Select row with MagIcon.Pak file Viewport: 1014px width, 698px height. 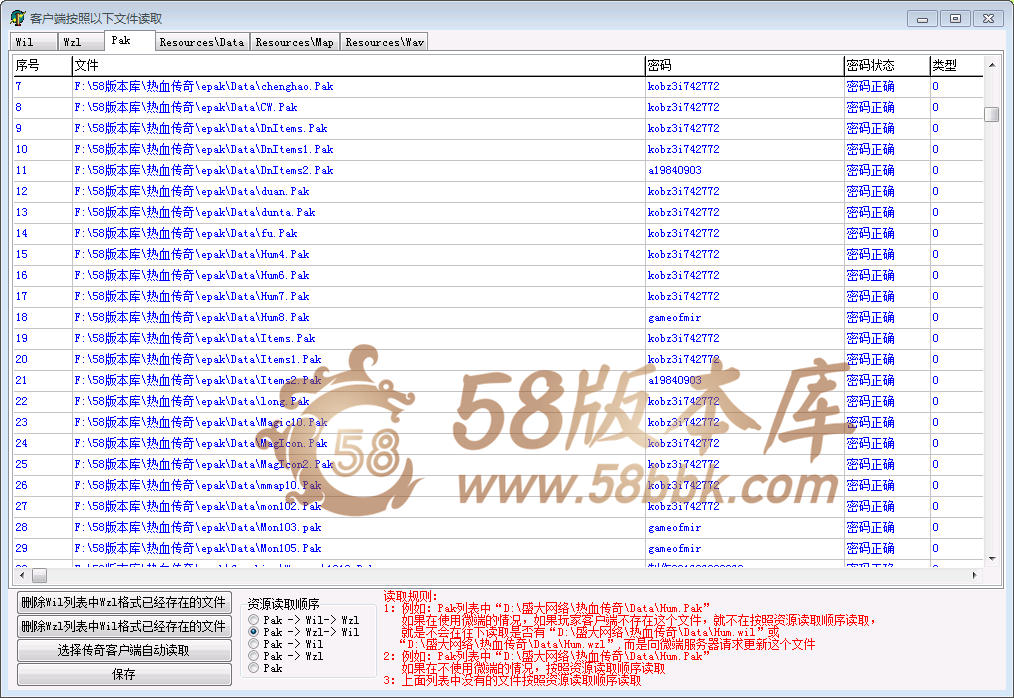click(x=498, y=443)
